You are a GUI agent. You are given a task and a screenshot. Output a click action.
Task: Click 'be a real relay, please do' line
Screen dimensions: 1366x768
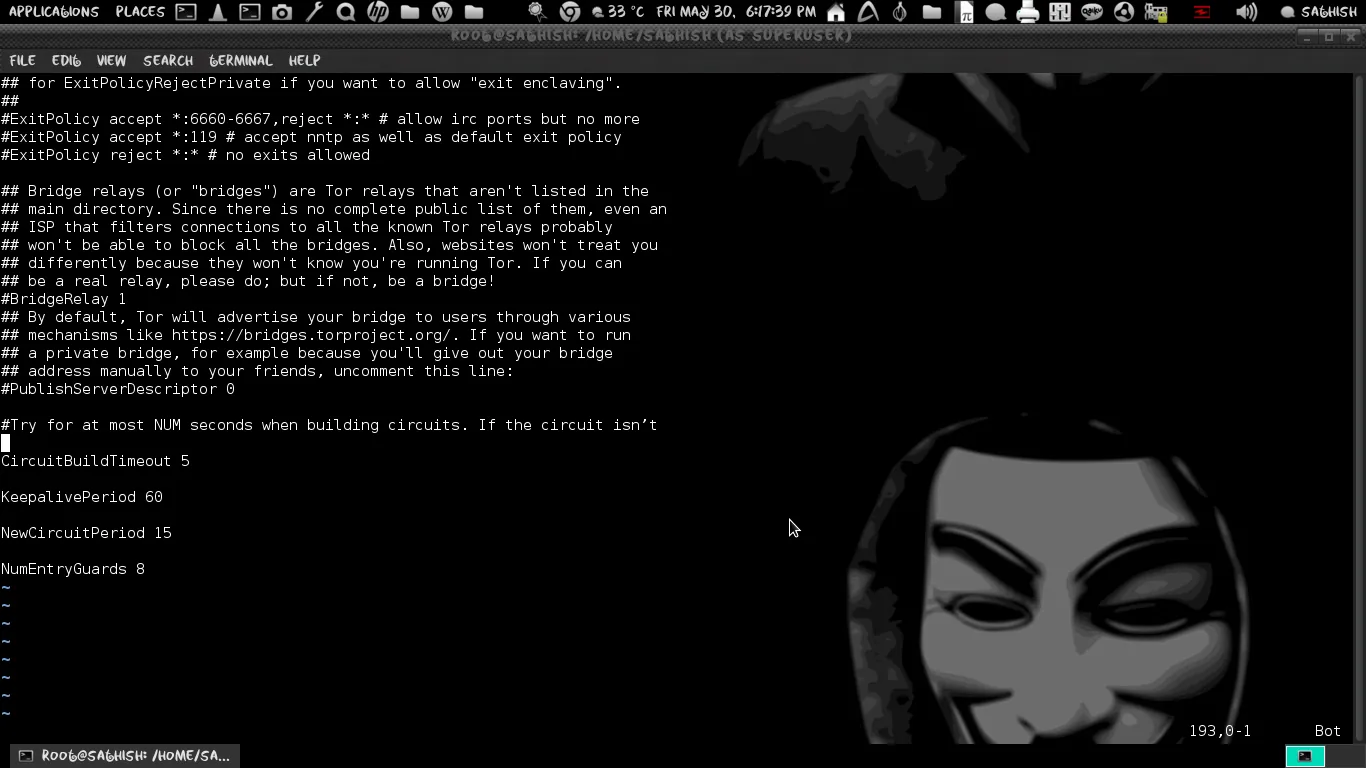point(248,281)
